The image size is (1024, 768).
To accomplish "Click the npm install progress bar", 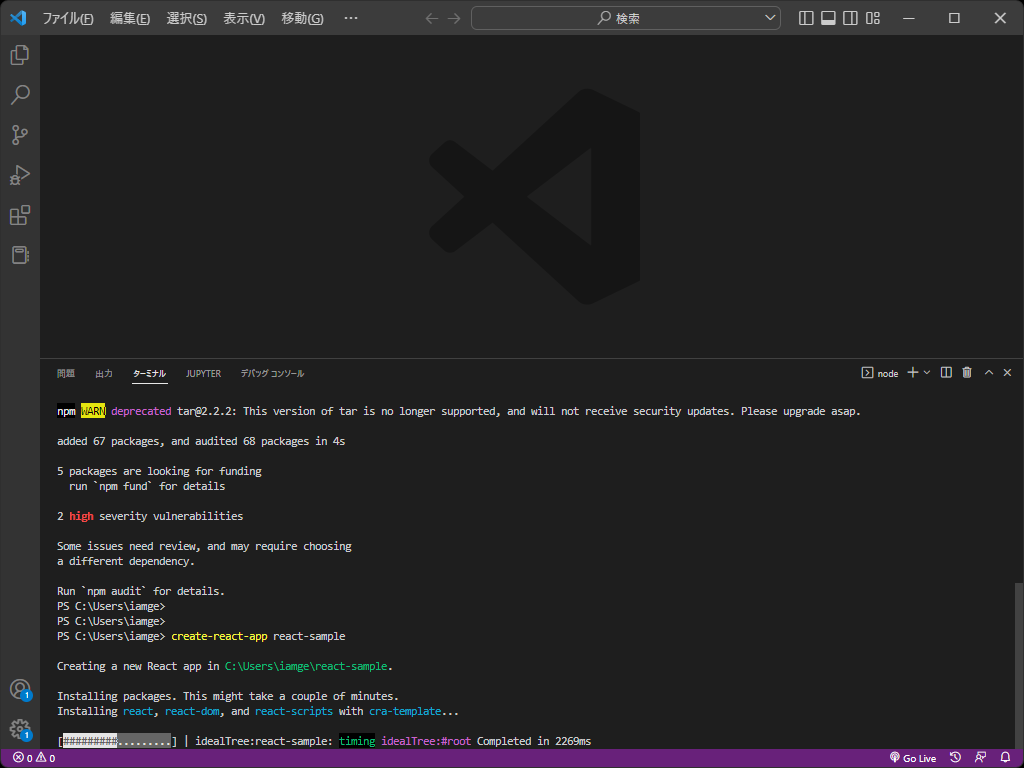I will tap(117, 741).
